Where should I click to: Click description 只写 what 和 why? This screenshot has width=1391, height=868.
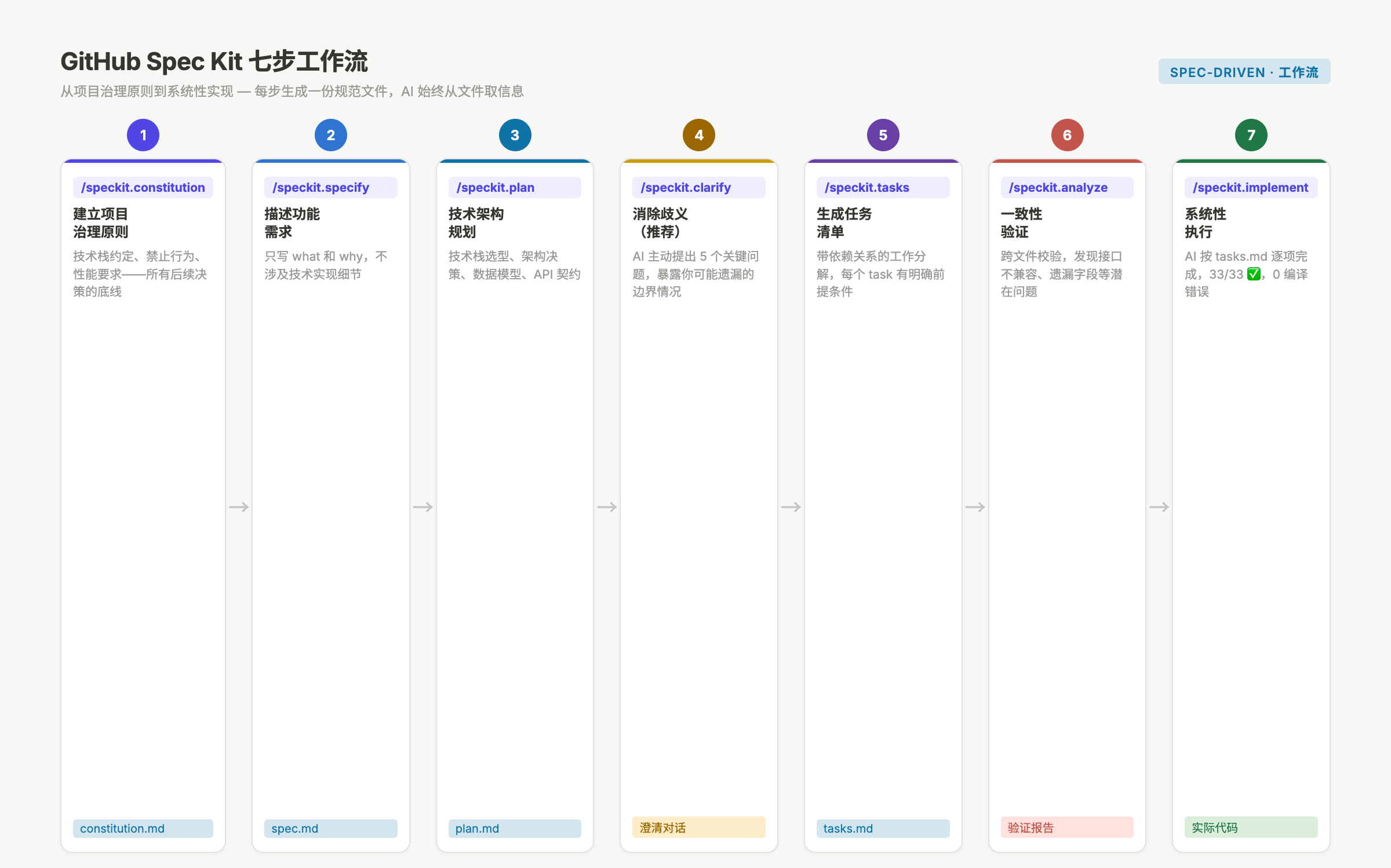[x=326, y=265]
